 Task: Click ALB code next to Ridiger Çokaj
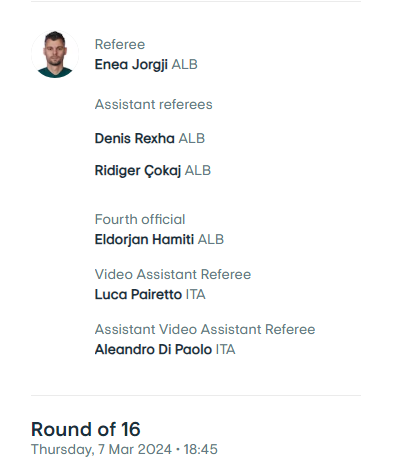click(x=198, y=171)
